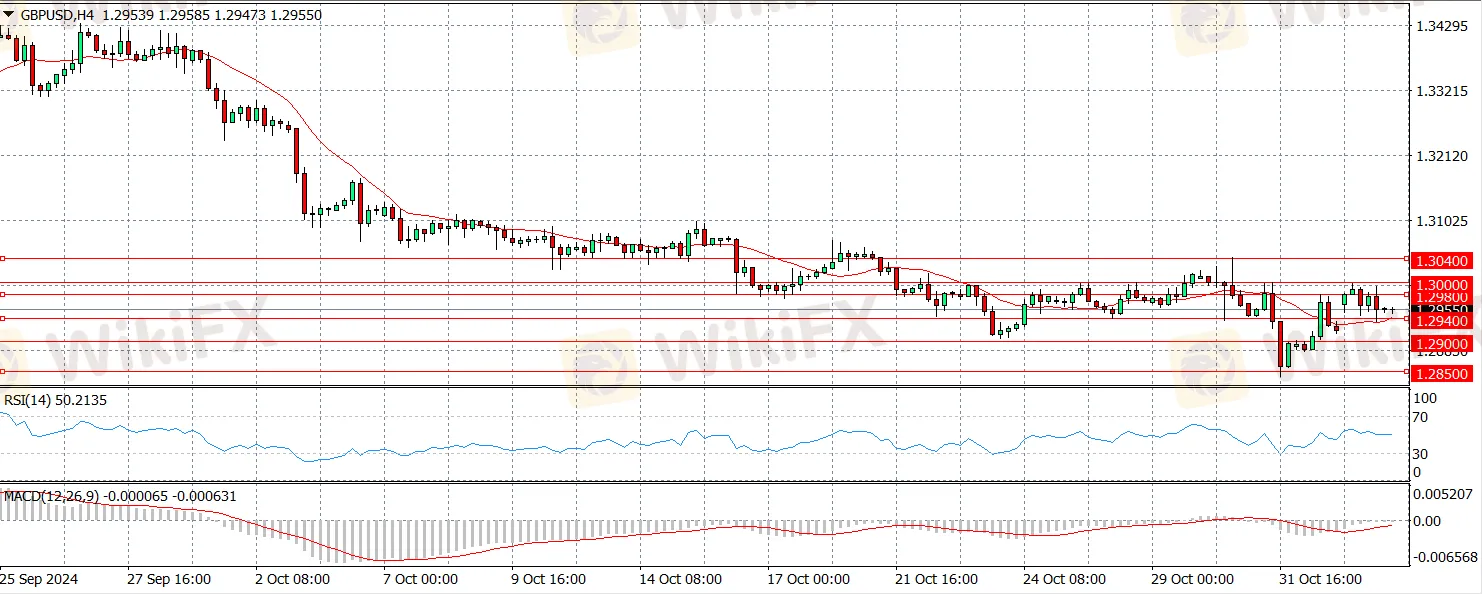
Task: Select the 1.29400 red price label
Action: [x=1441, y=321]
